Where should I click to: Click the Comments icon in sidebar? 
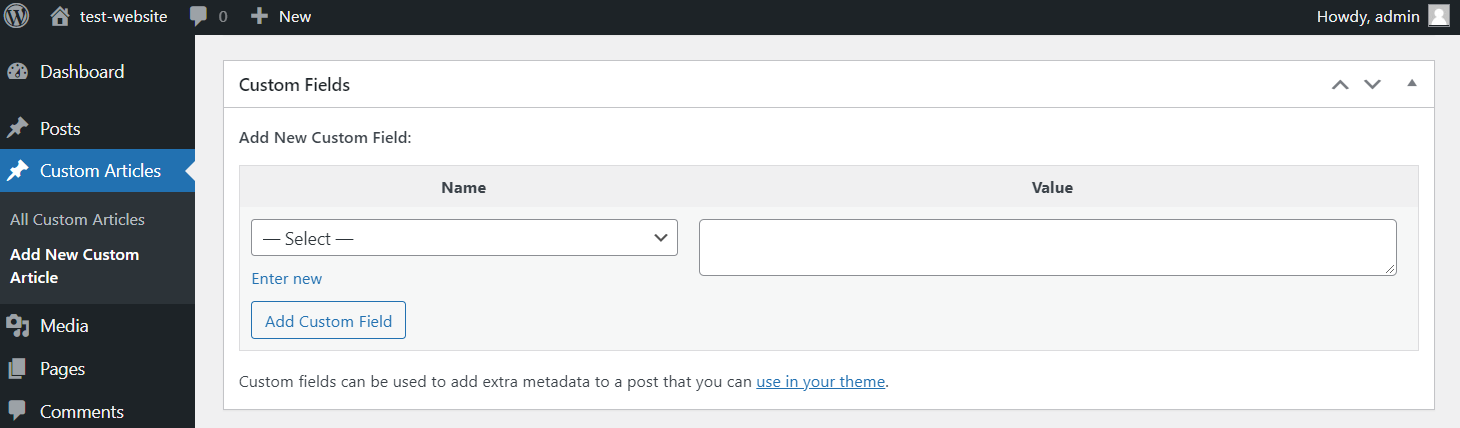click(x=17, y=411)
